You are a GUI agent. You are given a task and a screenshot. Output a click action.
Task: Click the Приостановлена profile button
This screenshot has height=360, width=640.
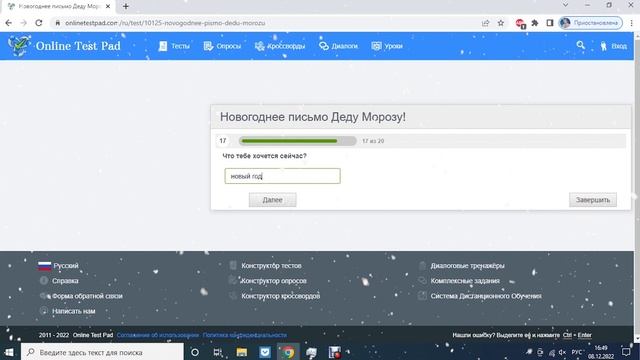point(591,23)
